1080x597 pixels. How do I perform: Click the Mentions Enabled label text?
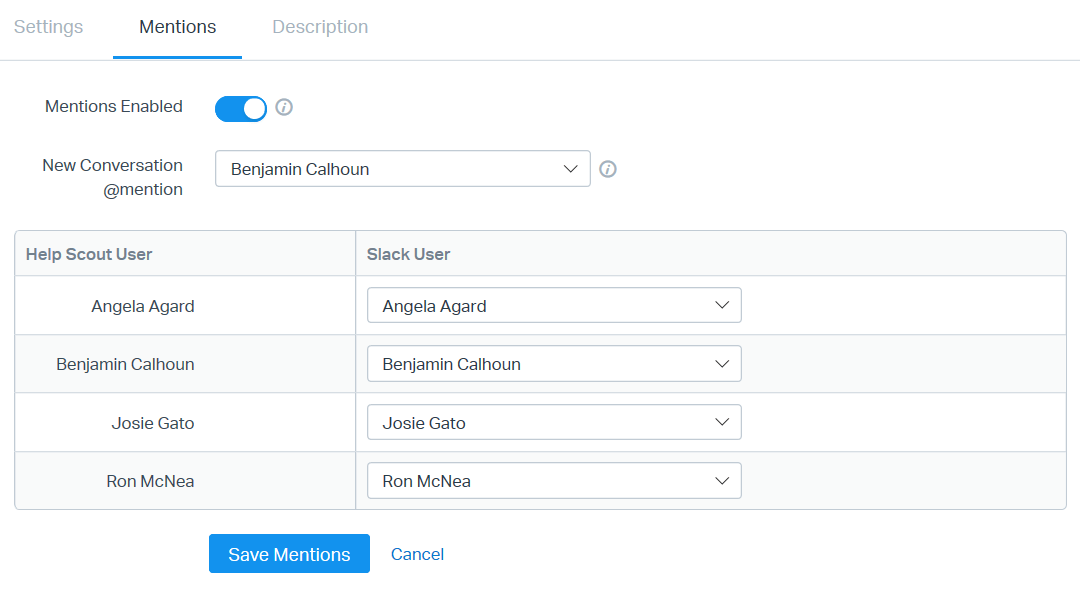point(114,106)
